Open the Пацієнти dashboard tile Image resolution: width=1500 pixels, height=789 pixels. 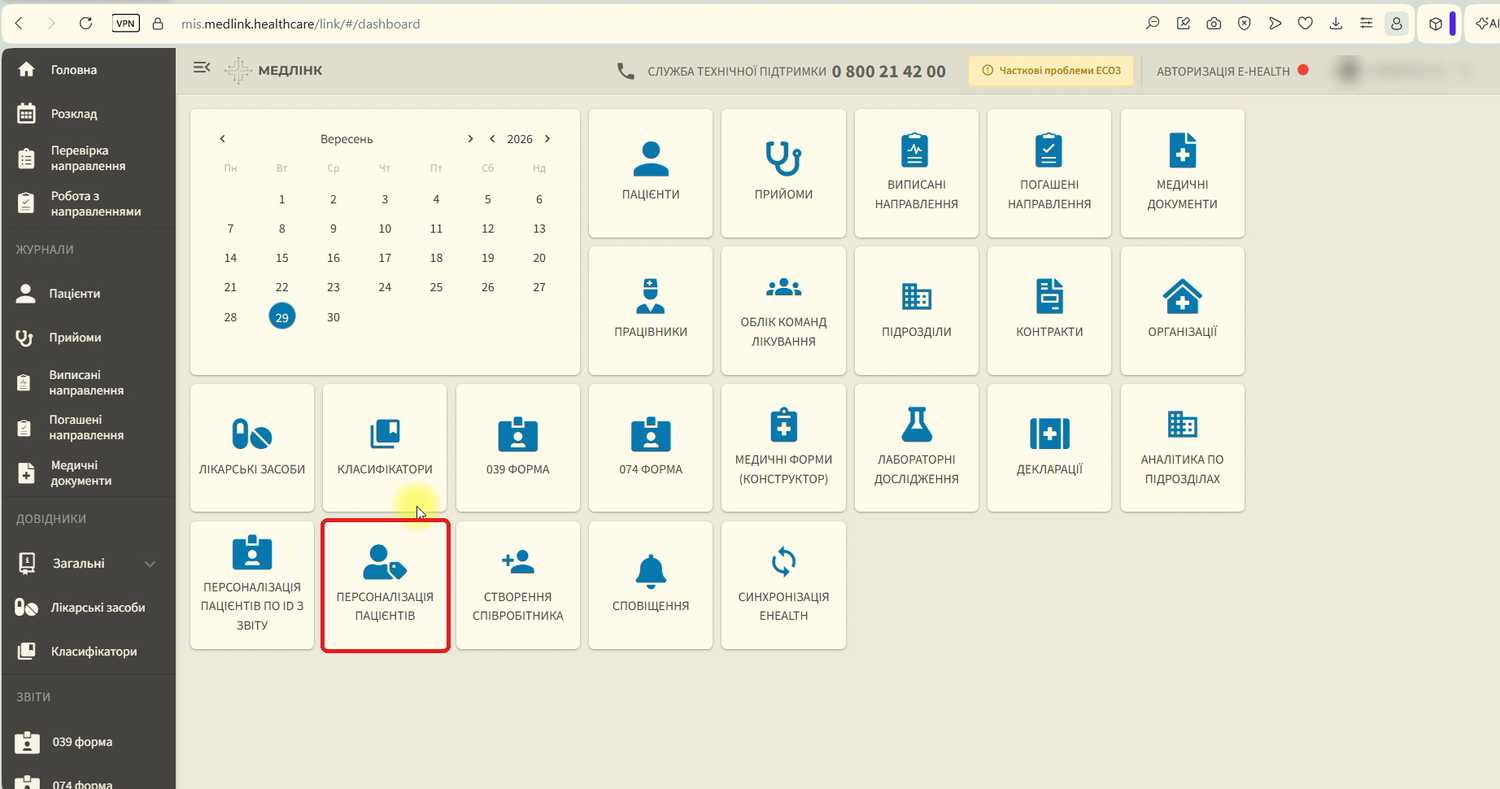(650, 173)
